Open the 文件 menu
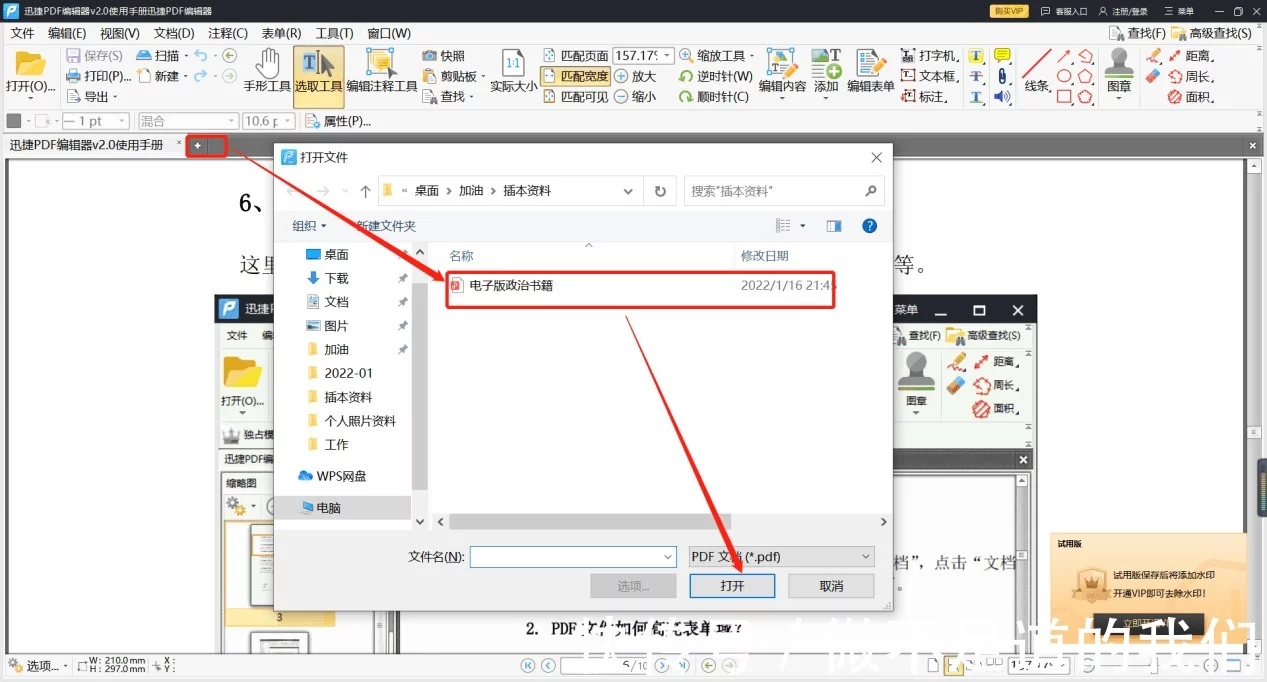The height and width of the screenshot is (682, 1267). click(22, 33)
